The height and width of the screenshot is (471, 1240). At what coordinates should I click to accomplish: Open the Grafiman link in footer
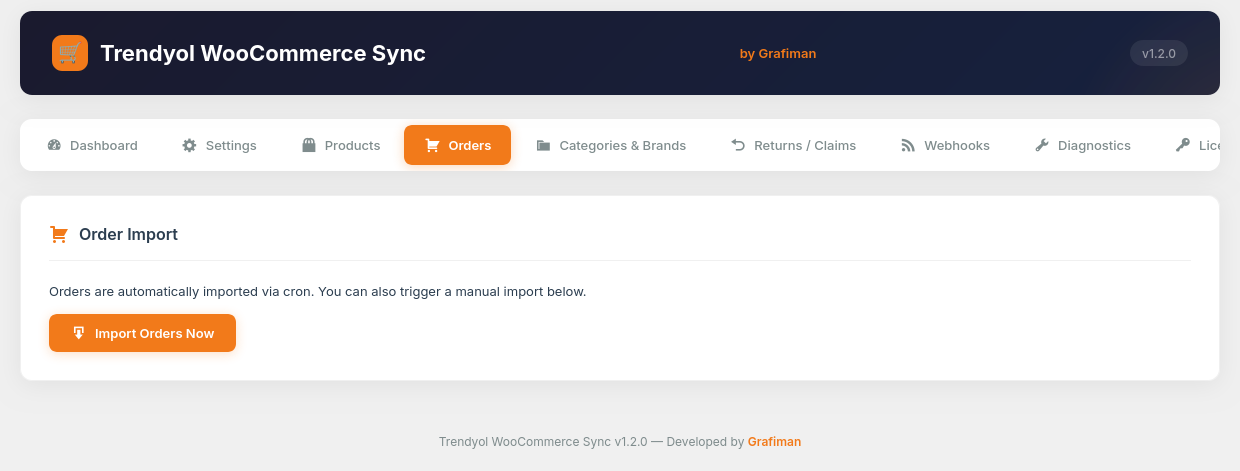point(774,441)
